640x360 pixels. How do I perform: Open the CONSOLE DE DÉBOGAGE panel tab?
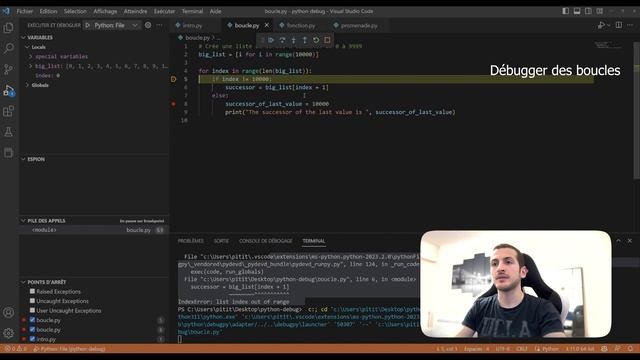[266, 241]
